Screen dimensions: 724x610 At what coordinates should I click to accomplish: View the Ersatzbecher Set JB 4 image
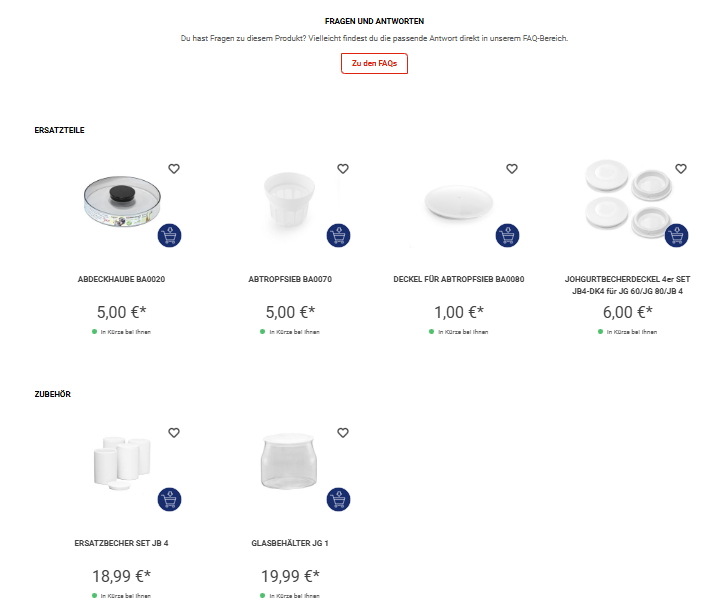tap(122, 464)
